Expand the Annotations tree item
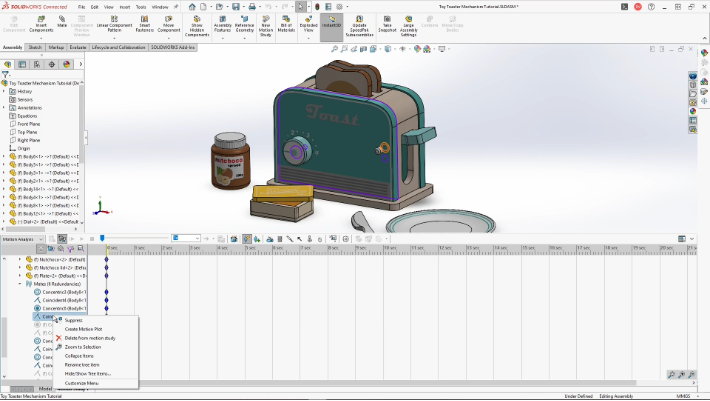This screenshot has width=710, height=401. [x=4, y=108]
